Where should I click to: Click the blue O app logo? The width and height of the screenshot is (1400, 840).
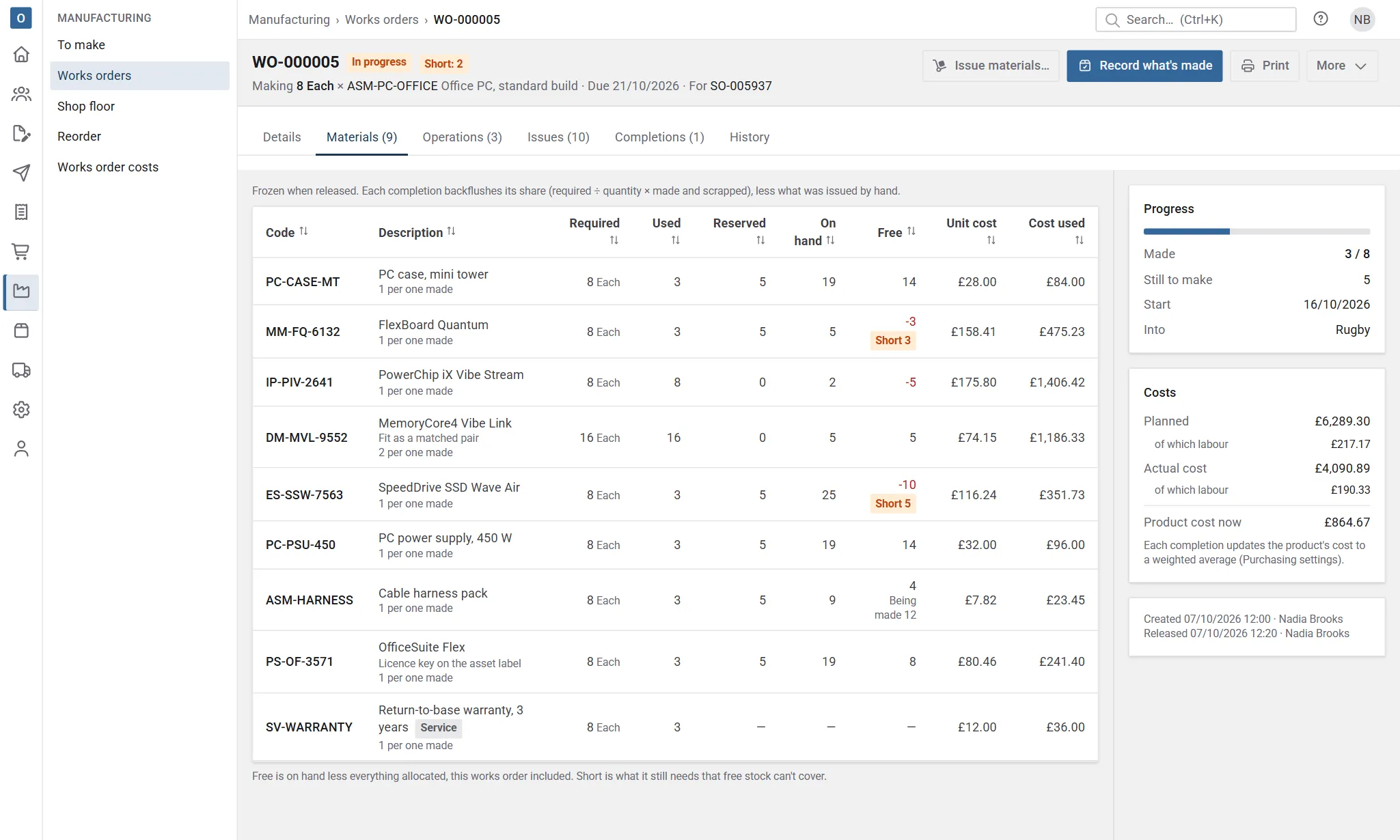coord(21,18)
